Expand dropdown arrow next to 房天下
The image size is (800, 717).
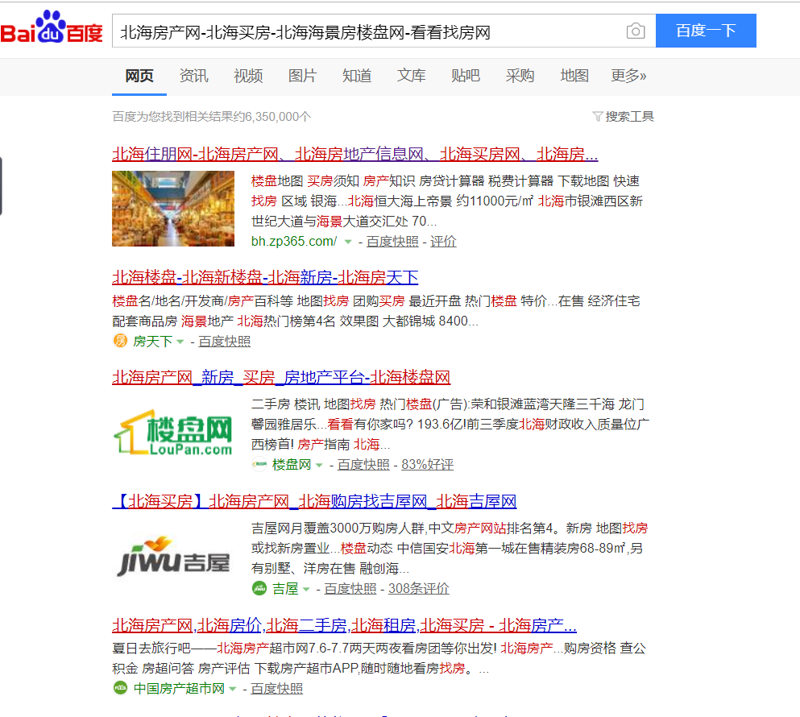pyautogui.click(x=180, y=342)
